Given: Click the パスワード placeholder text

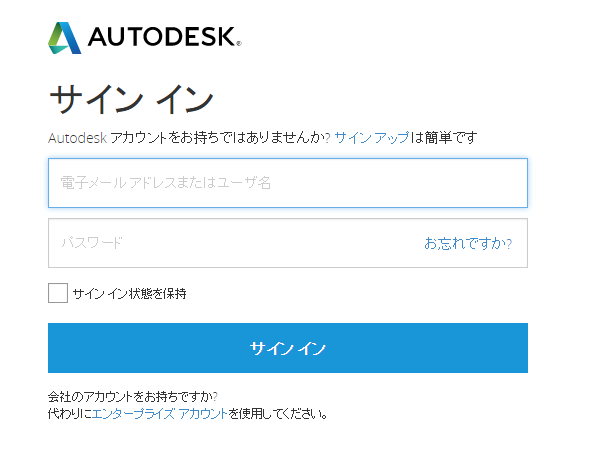Looking at the screenshot, I should pos(92,242).
